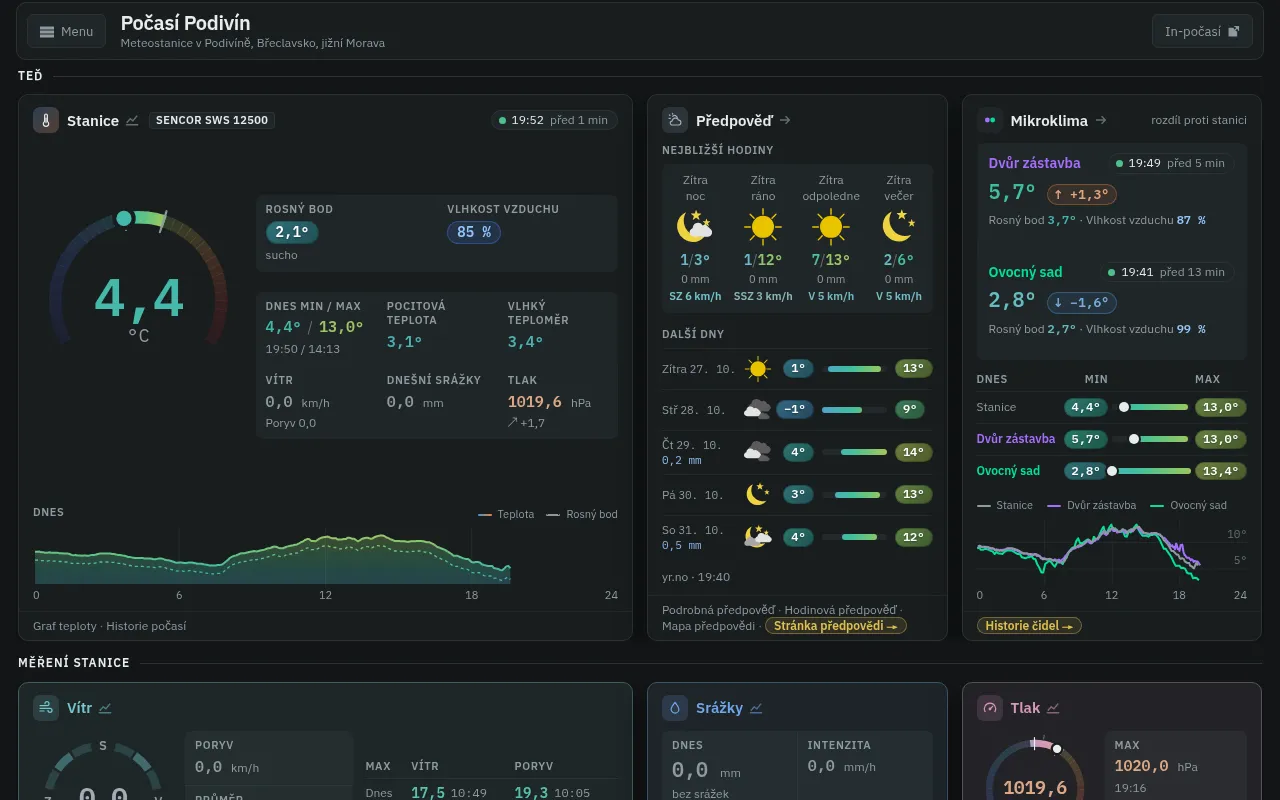
Task: Open the Menu hamburger button
Action: click(x=66, y=31)
